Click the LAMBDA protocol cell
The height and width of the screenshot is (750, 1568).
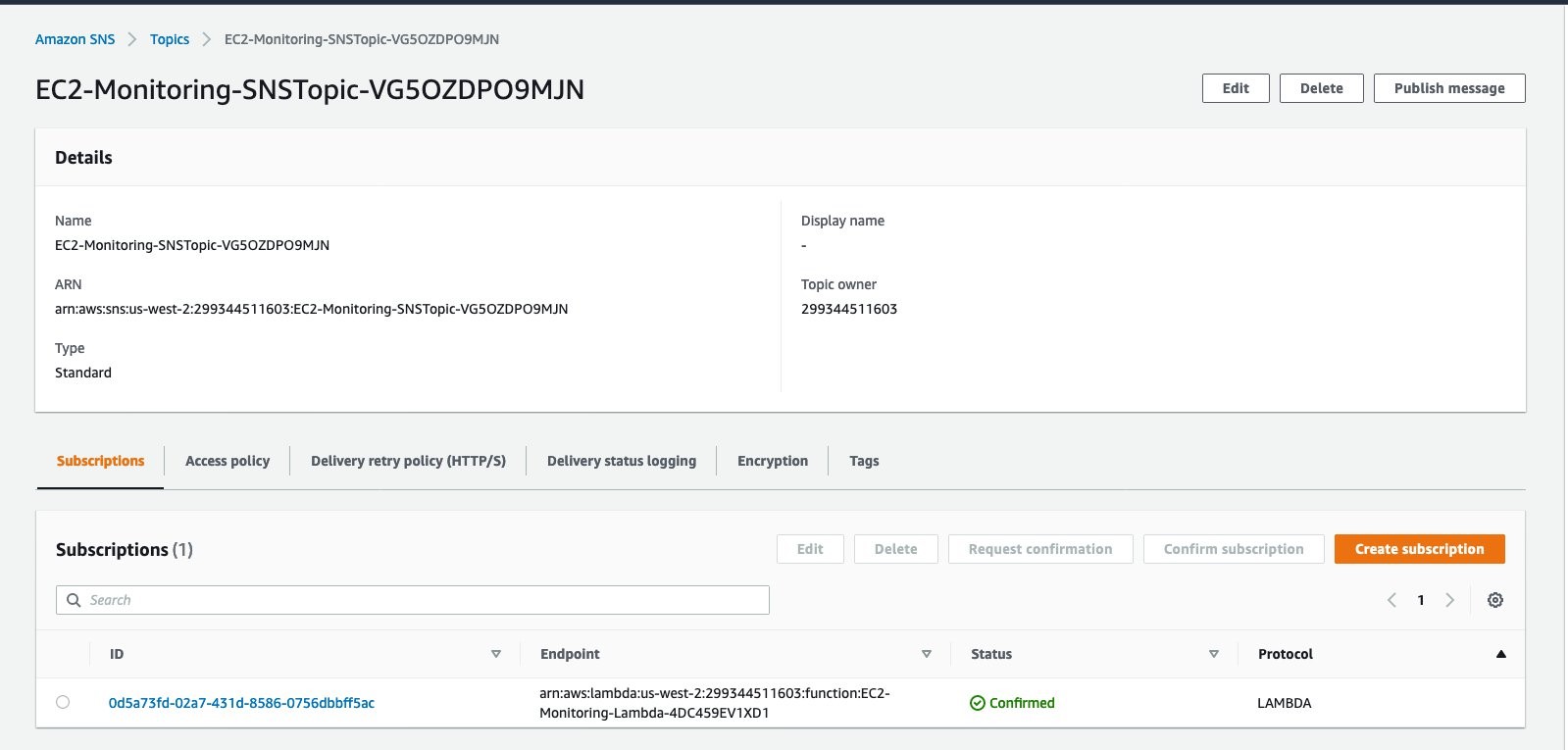[x=1284, y=703]
